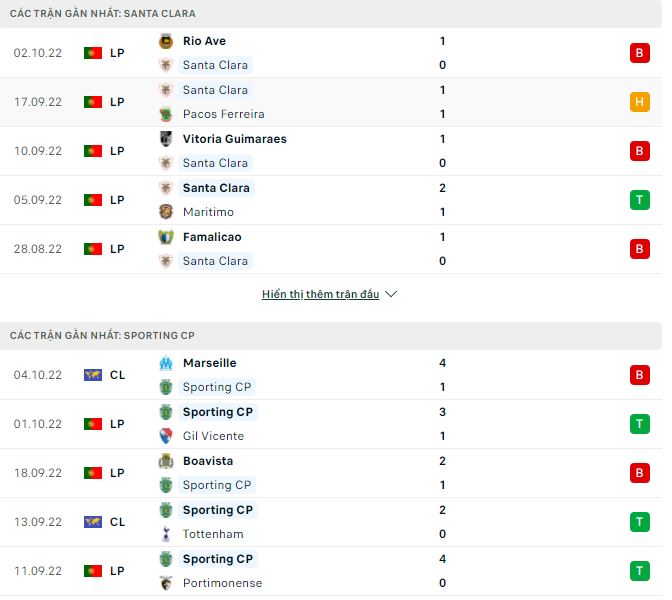Click the Famalicao team crest
Viewport: 672px width, 600px height.
pyautogui.click(x=166, y=237)
